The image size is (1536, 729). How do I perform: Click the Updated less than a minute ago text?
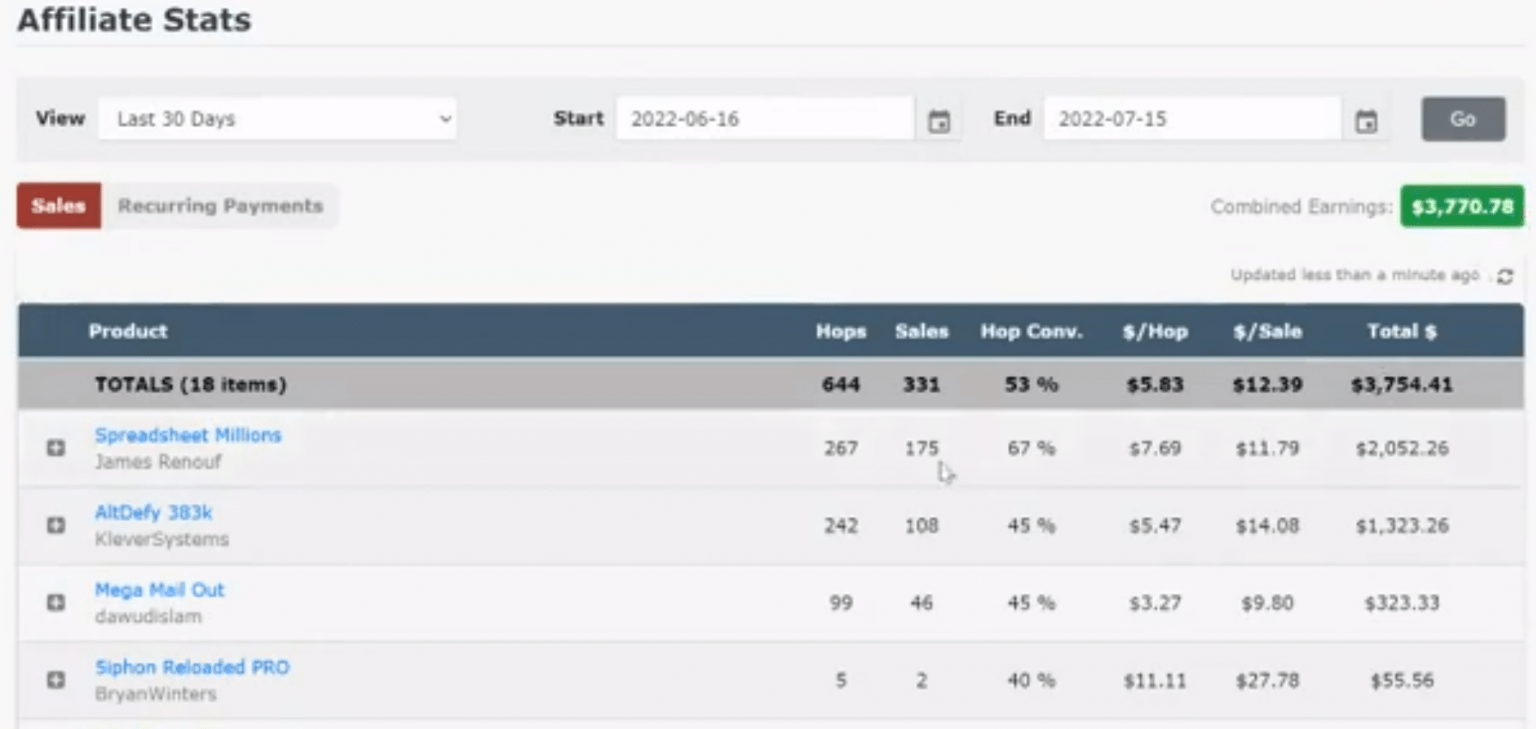click(x=1355, y=275)
